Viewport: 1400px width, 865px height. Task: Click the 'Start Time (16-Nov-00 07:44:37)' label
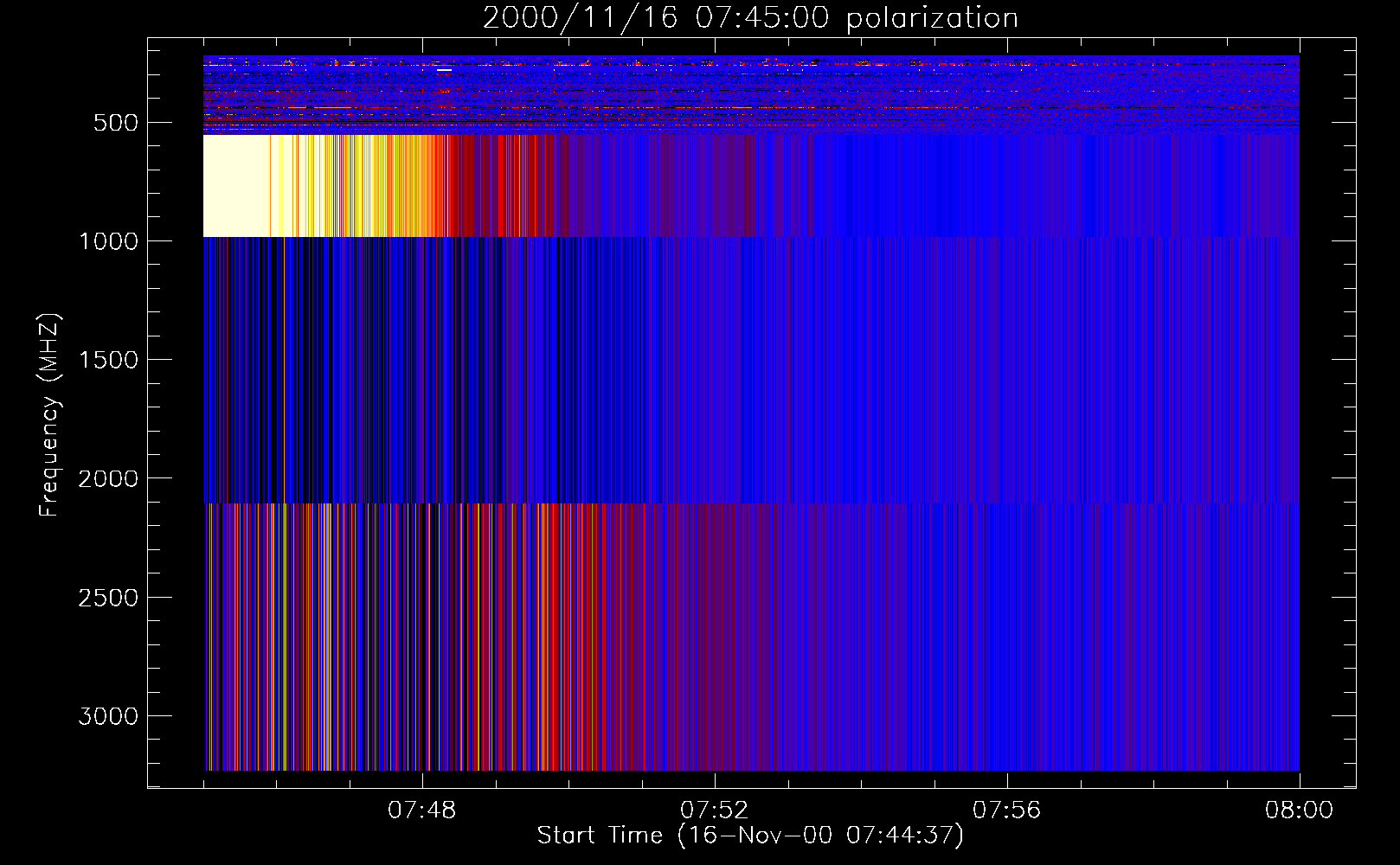(x=750, y=836)
